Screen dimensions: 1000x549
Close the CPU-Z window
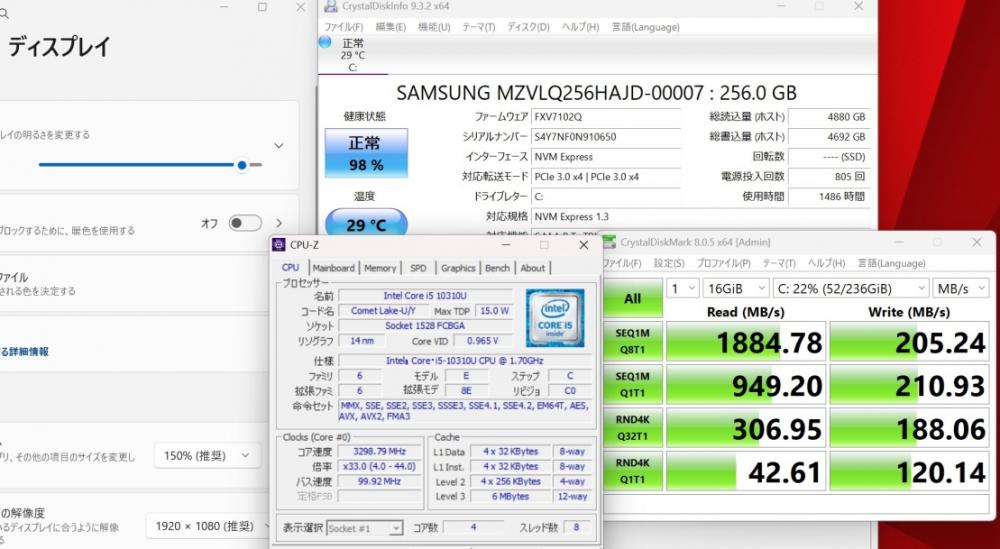584,245
